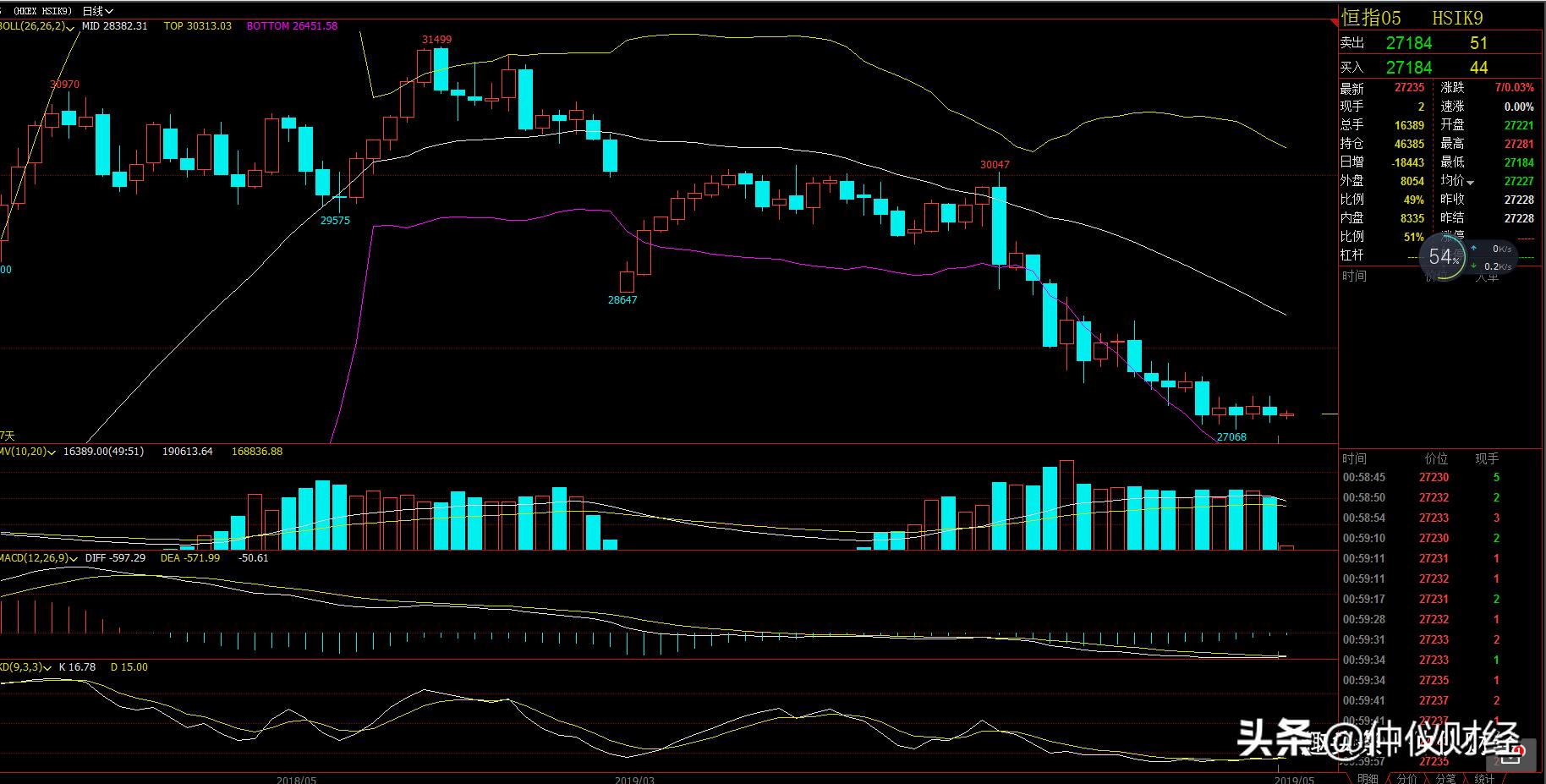Click the 总手 value 16389
Image resolution: width=1546 pixels, height=784 pixels.
[x=1409, y=125]
